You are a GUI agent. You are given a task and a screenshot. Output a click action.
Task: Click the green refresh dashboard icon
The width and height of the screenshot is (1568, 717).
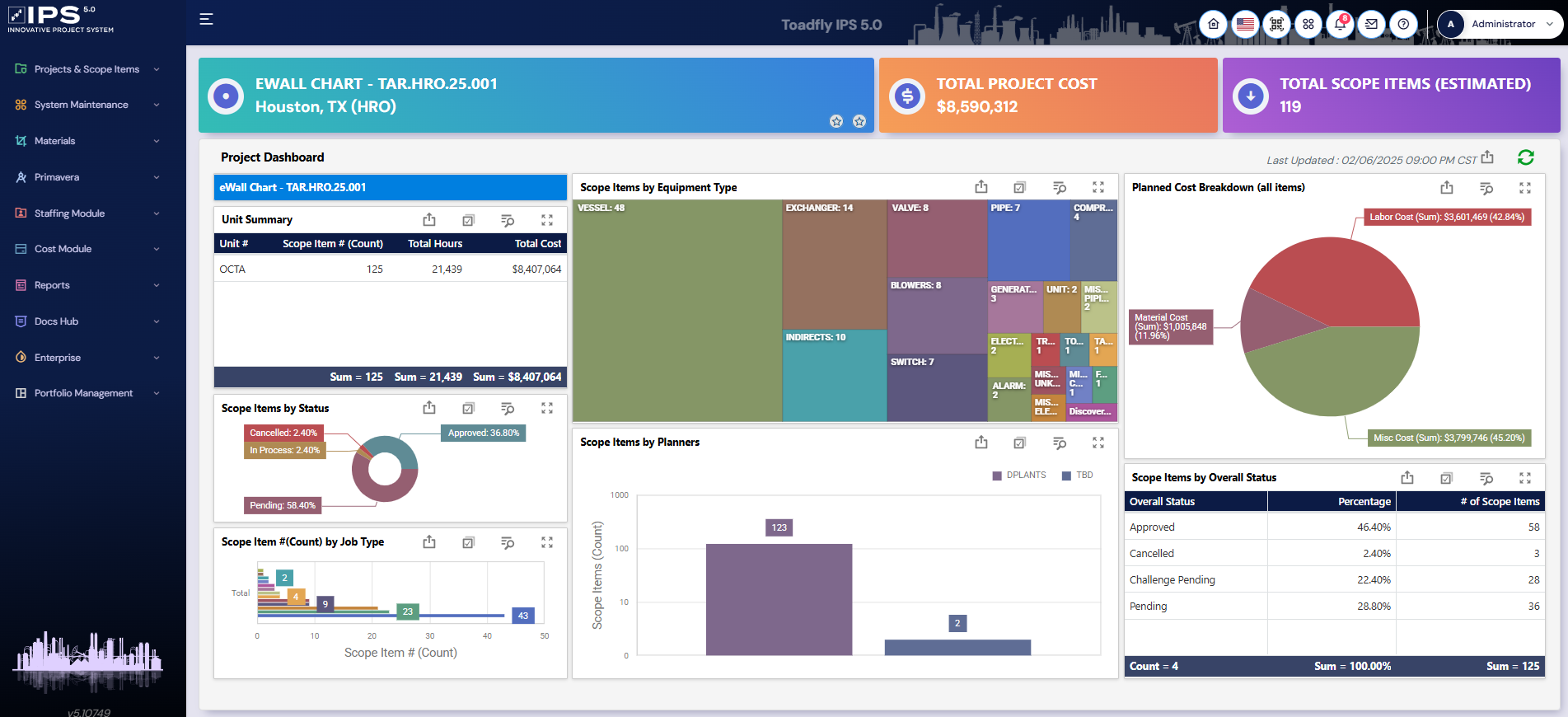click(1525, 157)
